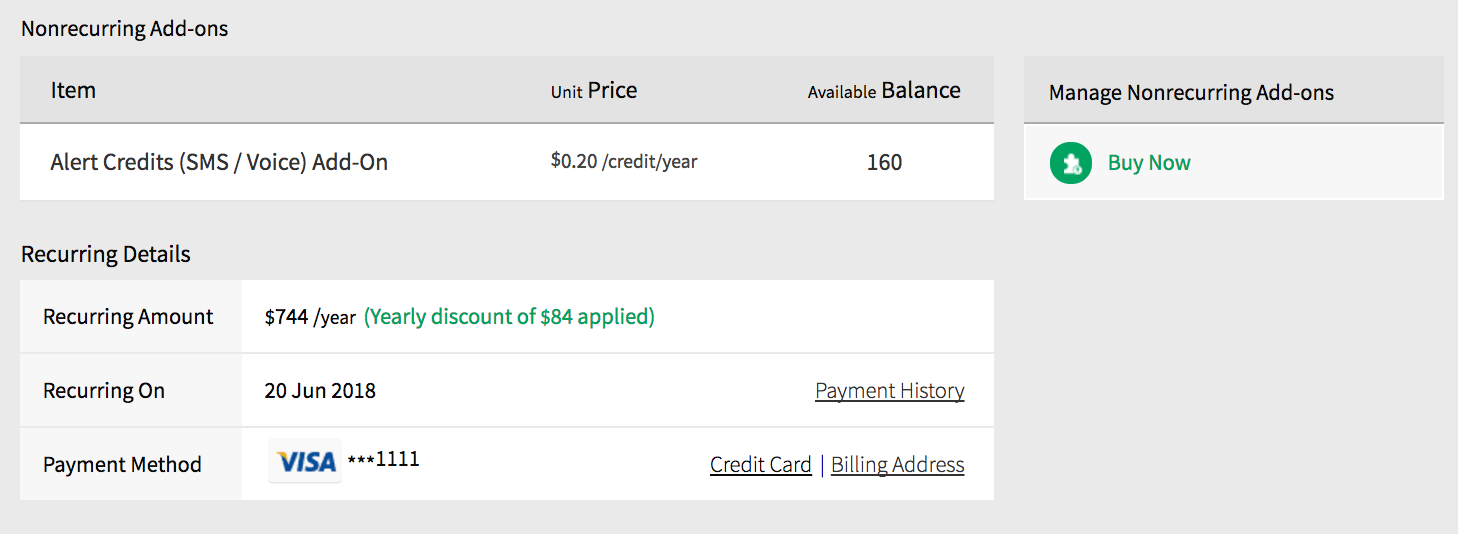Click the VISA card logo
Screen dimensions: 1458x534
point(305,461)
